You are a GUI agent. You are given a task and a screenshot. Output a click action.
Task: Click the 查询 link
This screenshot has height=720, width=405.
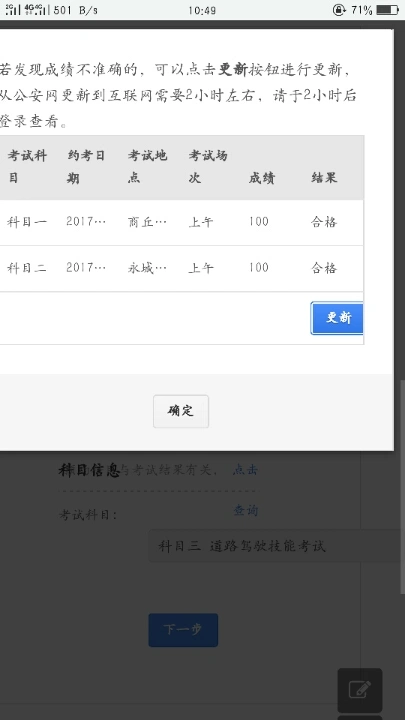246,510
